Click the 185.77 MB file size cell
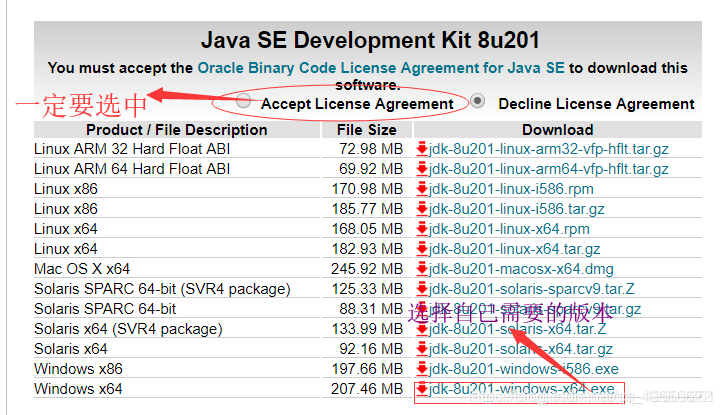Screen dimensions: 722x415 tap(367, 209)
